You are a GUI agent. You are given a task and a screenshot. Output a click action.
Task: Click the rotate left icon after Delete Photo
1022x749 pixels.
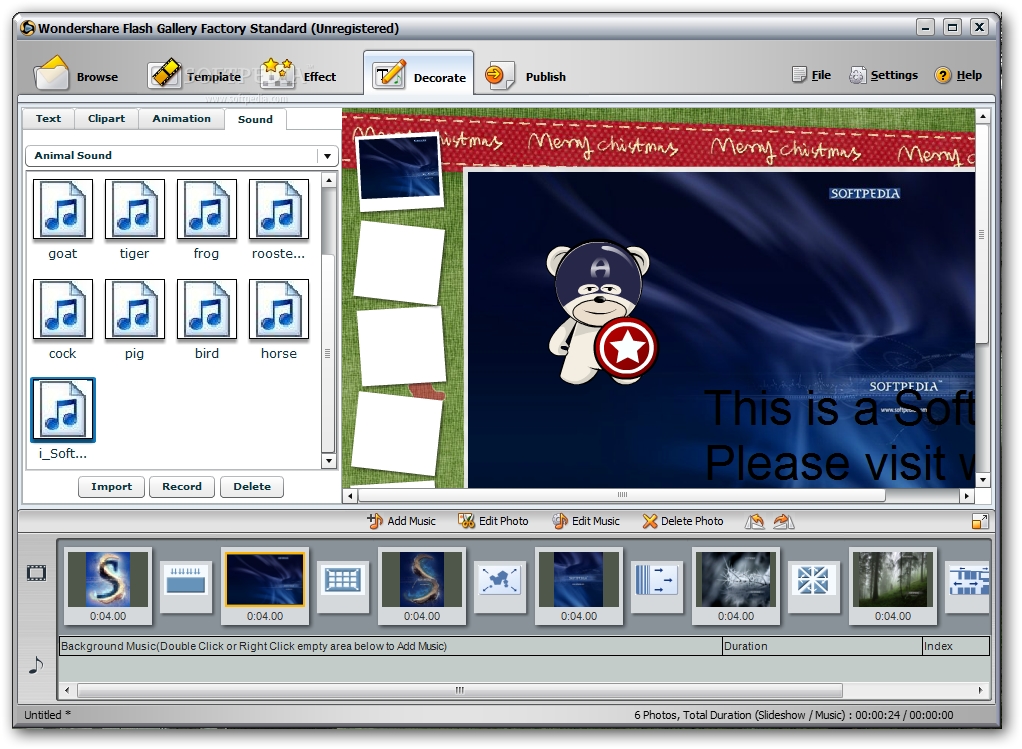coord(755,521)
